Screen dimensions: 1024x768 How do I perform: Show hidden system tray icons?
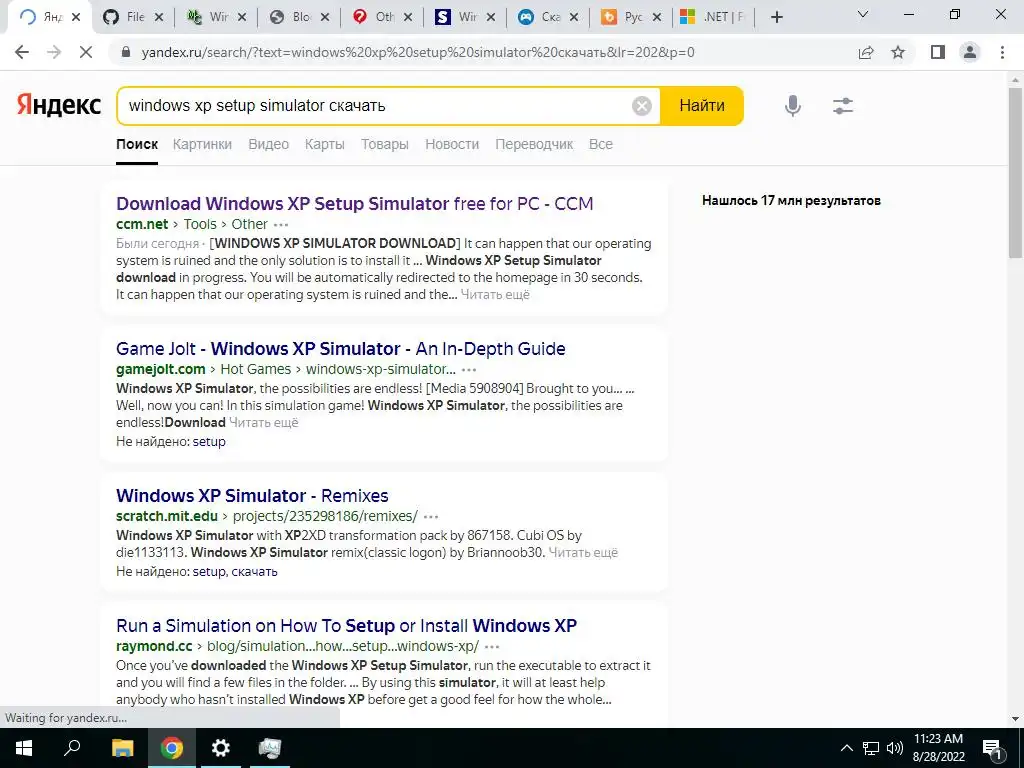[x=846, y=748]
